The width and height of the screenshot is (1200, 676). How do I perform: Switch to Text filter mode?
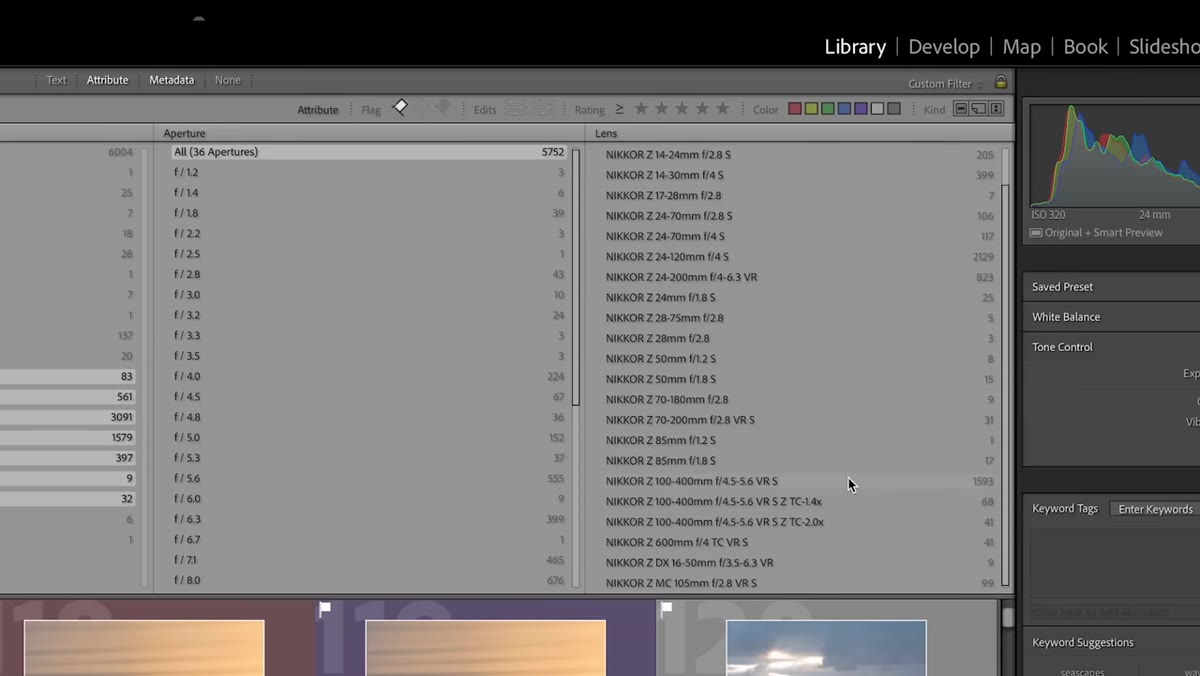(57, 80)
